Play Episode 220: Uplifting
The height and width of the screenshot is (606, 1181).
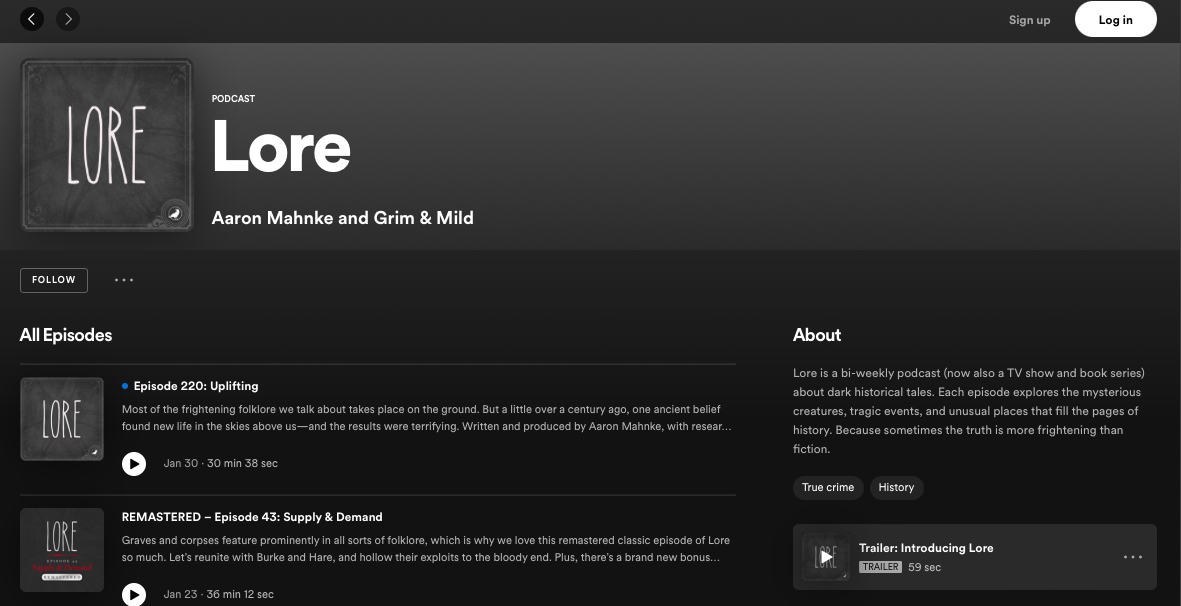tap(134, 464)
